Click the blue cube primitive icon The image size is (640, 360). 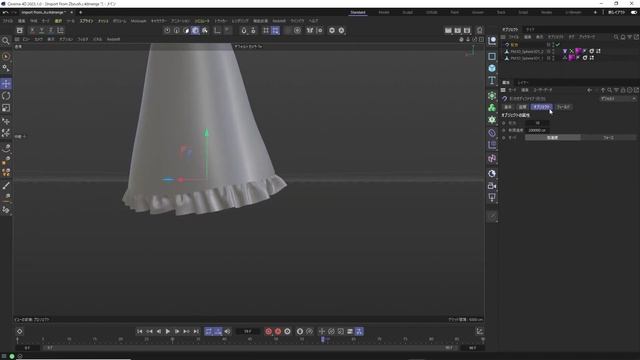[x=492, y=68]
